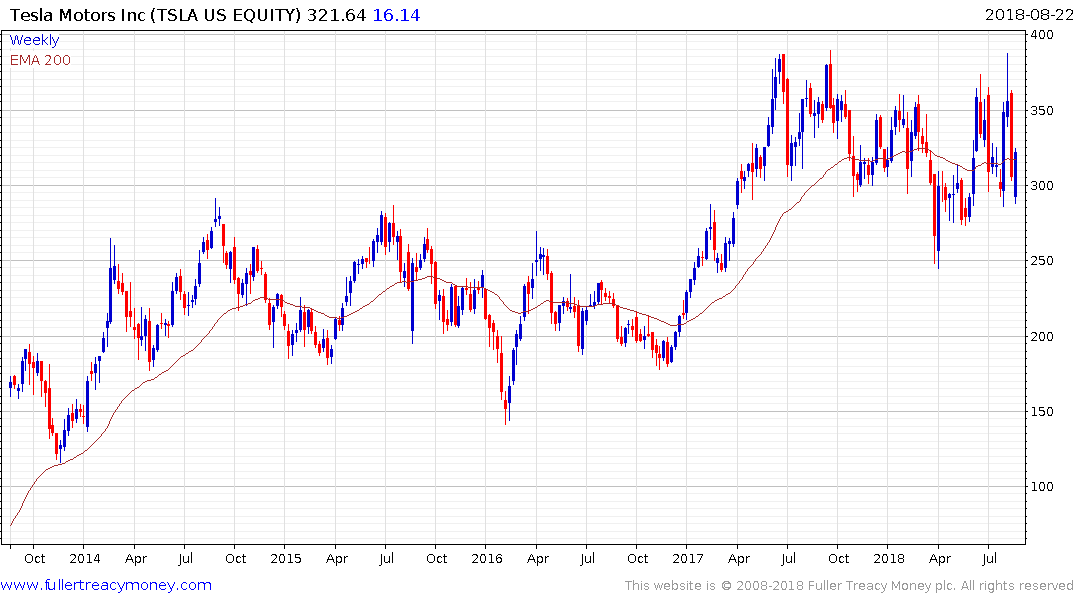Select the 400 price axis label
The image size is (1075, 600).
1042,35
